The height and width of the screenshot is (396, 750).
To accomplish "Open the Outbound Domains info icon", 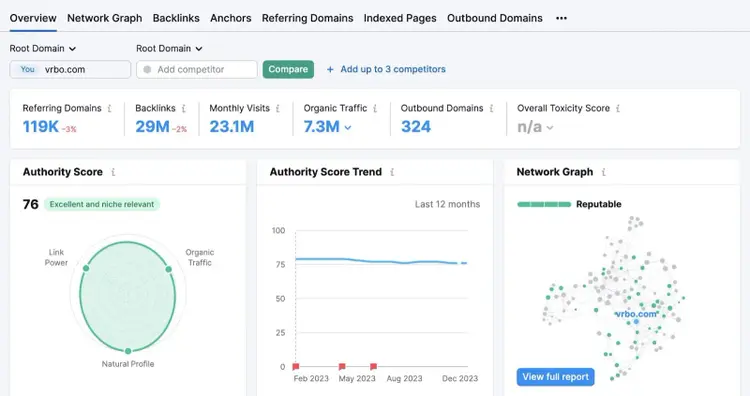I will 491,109.
